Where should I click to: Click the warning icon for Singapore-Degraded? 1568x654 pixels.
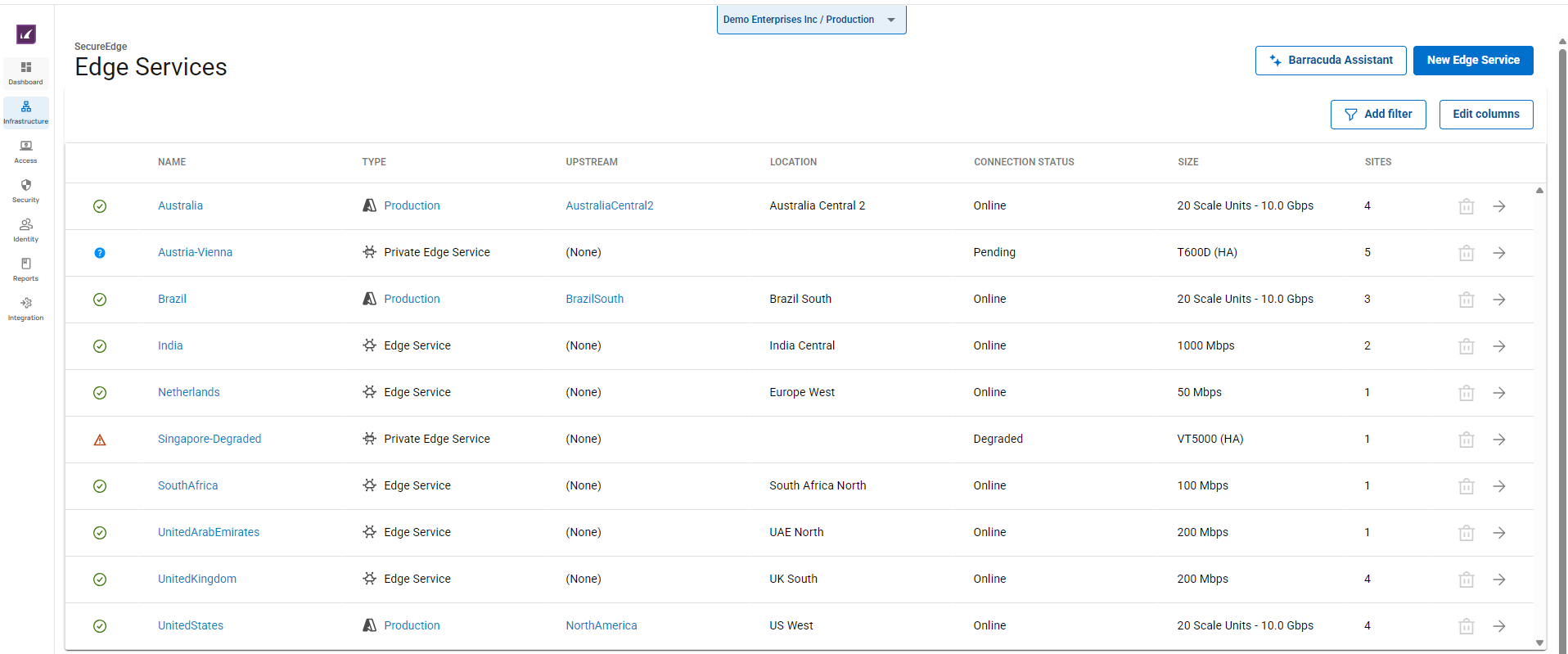tap(100, 440)
